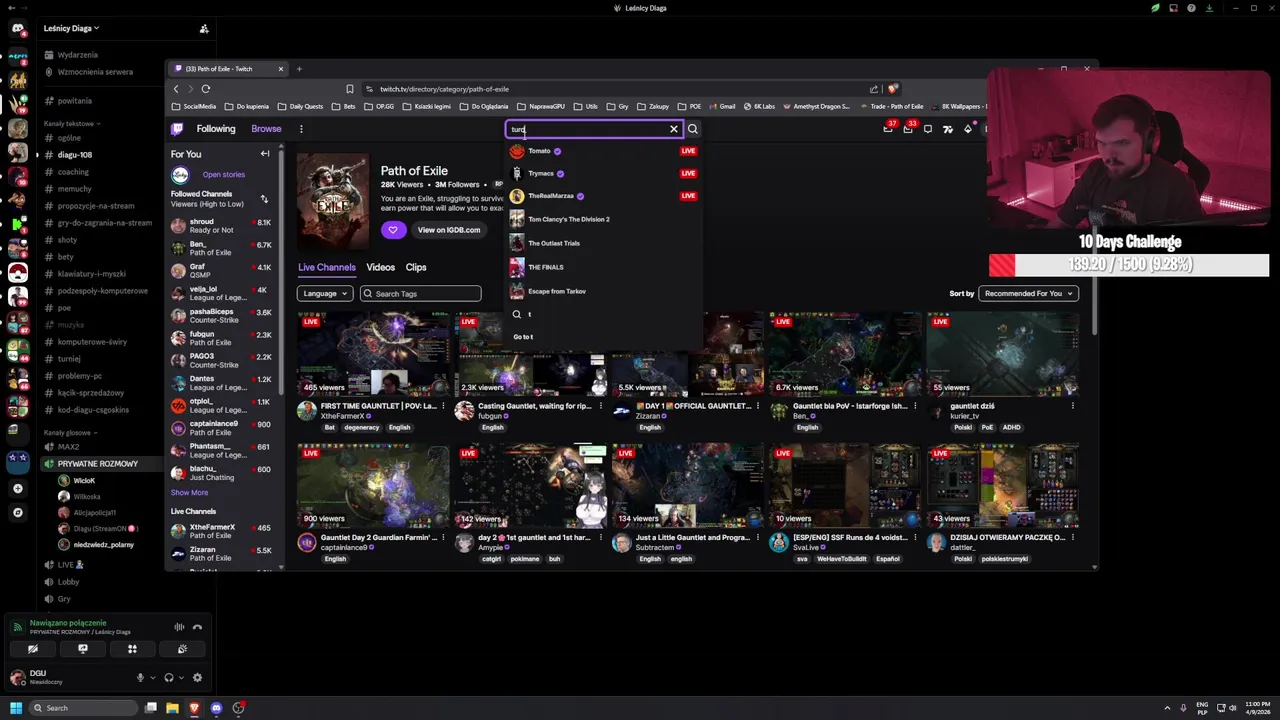Open Language filter dropdown
This screenshot has height=720, width=1280.
point(324,294)
